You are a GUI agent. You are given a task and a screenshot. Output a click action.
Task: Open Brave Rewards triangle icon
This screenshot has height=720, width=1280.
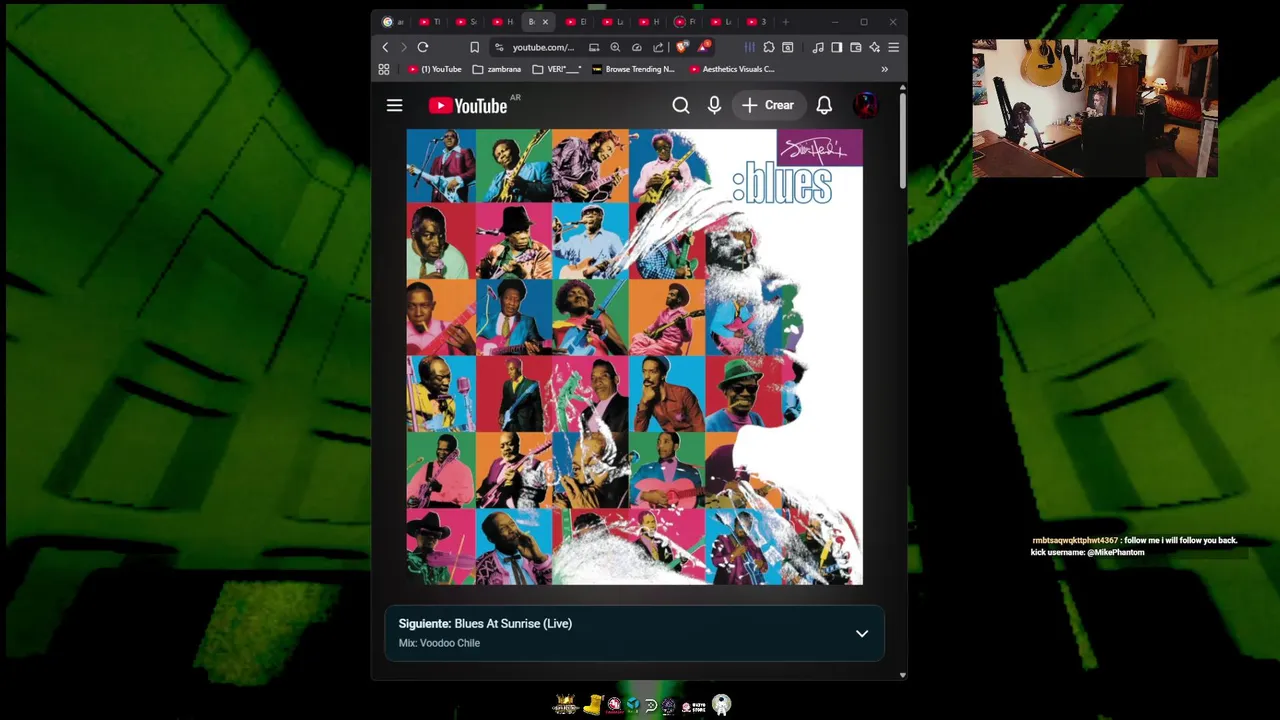point(705,47)
